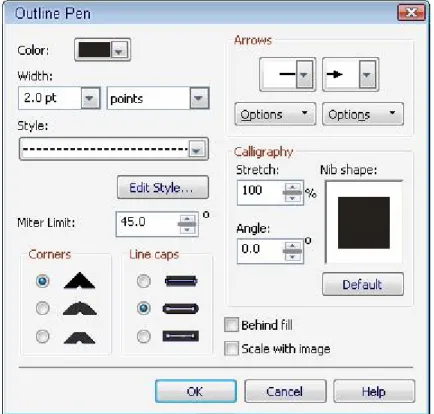Select the extended square line caps radio button
This screenshot has width=434, height=414.
(144, 336)
